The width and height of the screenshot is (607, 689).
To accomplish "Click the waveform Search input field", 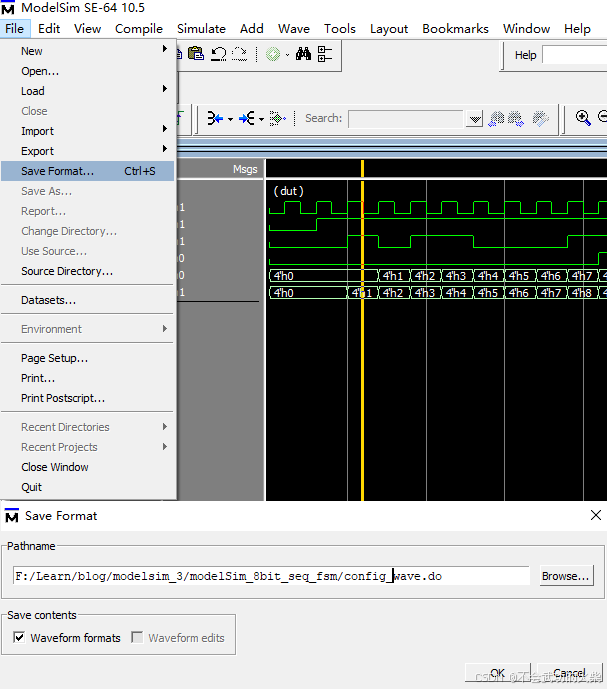I will point(407,119).
